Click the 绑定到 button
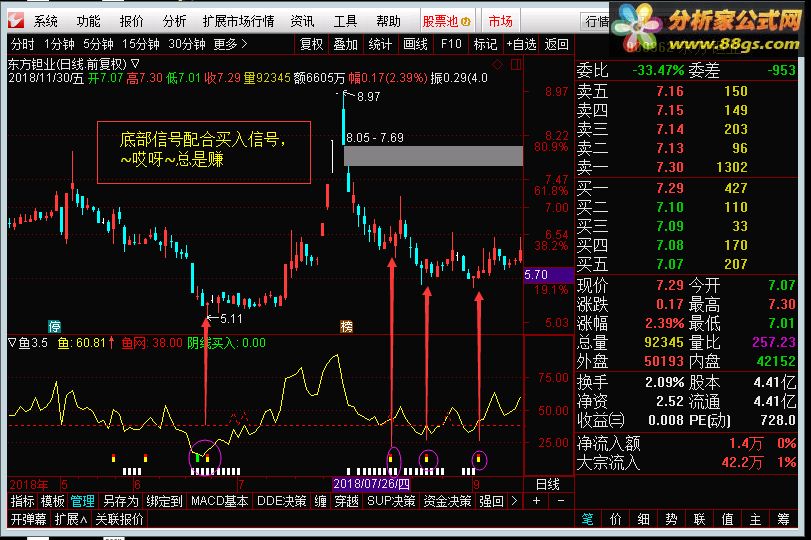 click(x=164, y=501)
